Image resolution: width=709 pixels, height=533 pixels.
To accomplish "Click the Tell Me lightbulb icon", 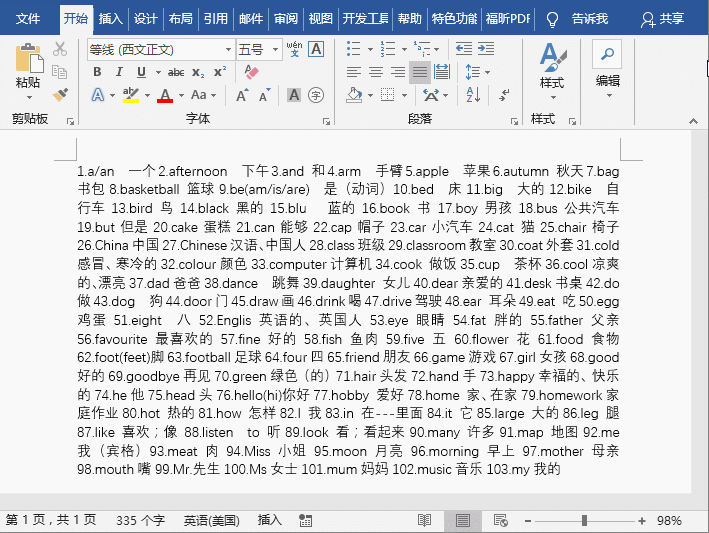I will pos(552,19).
